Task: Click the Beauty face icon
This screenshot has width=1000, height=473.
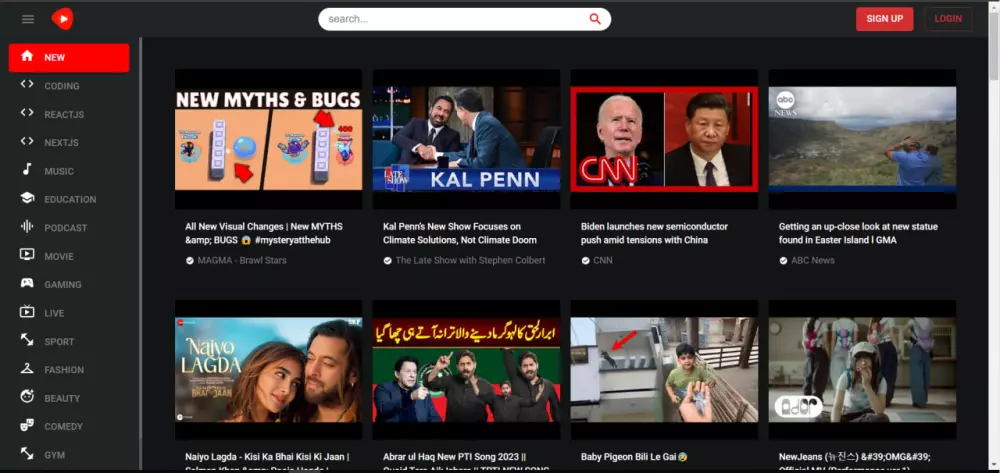Action: [27, 397]
